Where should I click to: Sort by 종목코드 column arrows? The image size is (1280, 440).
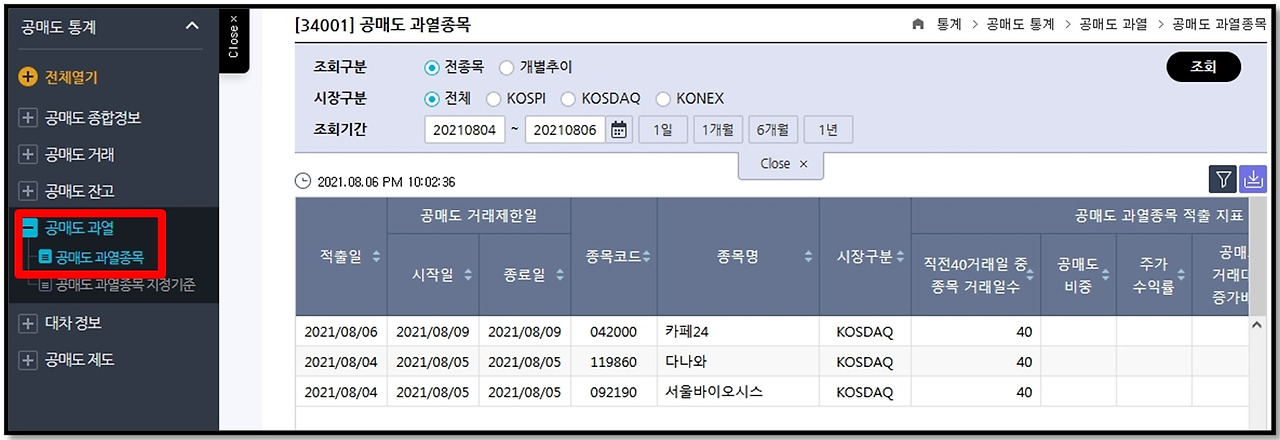tap(646, 257)
